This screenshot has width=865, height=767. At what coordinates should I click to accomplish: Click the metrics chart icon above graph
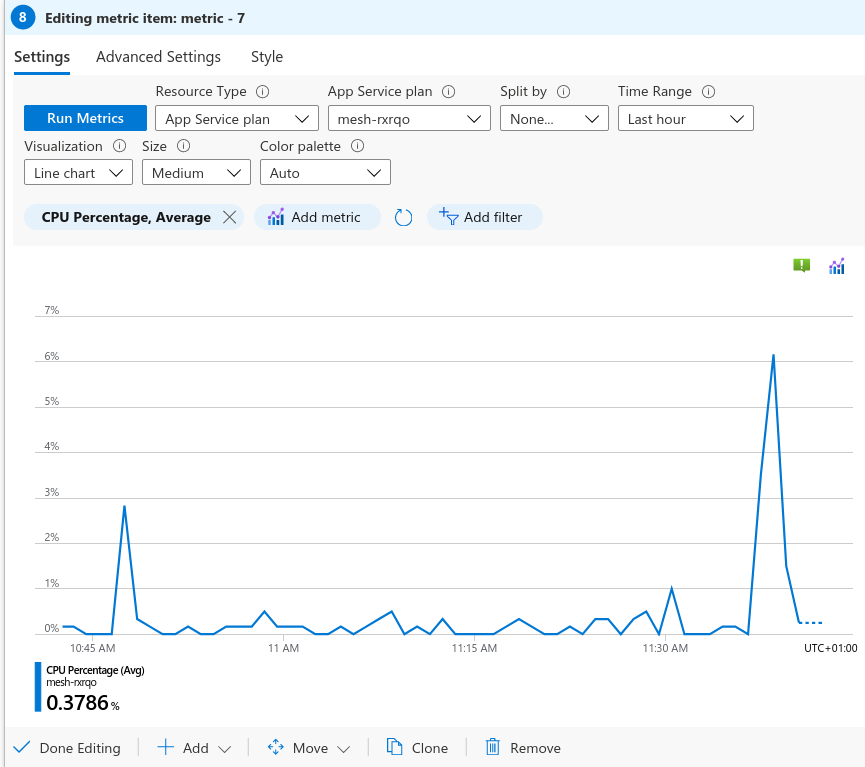pos(837,266)
